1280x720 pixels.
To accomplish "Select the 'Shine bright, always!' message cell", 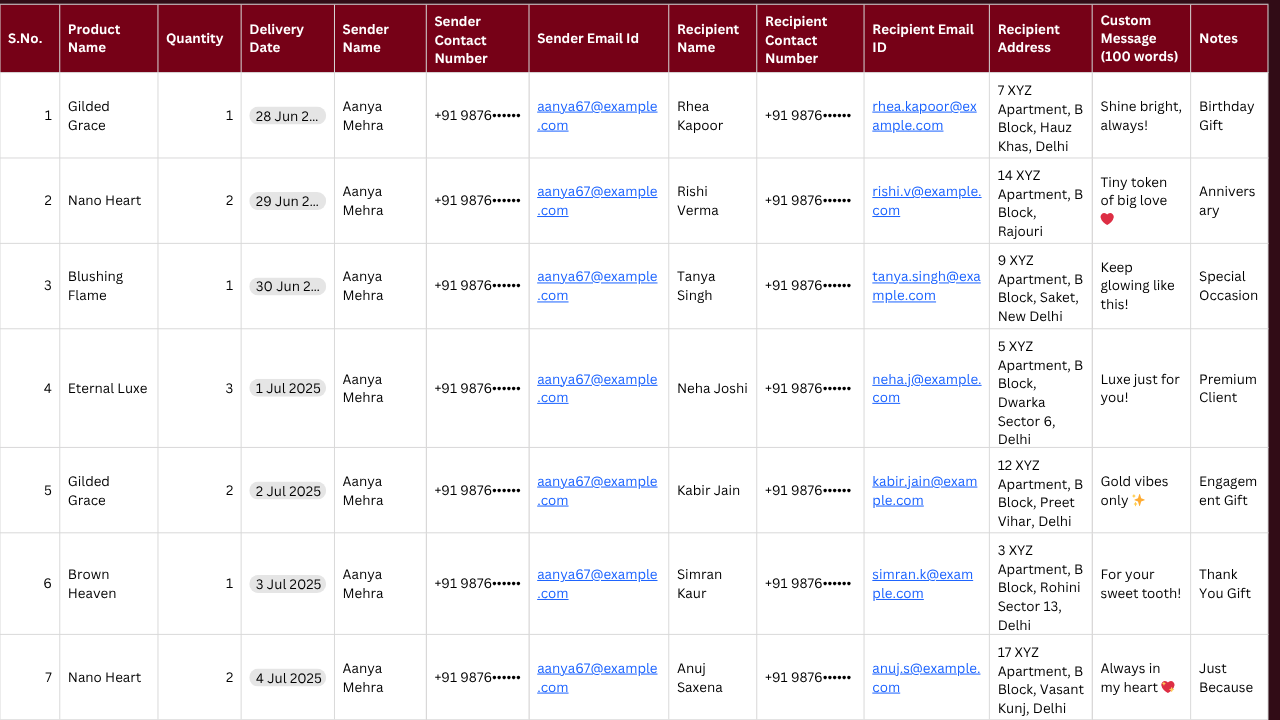I will (1141, 115).
